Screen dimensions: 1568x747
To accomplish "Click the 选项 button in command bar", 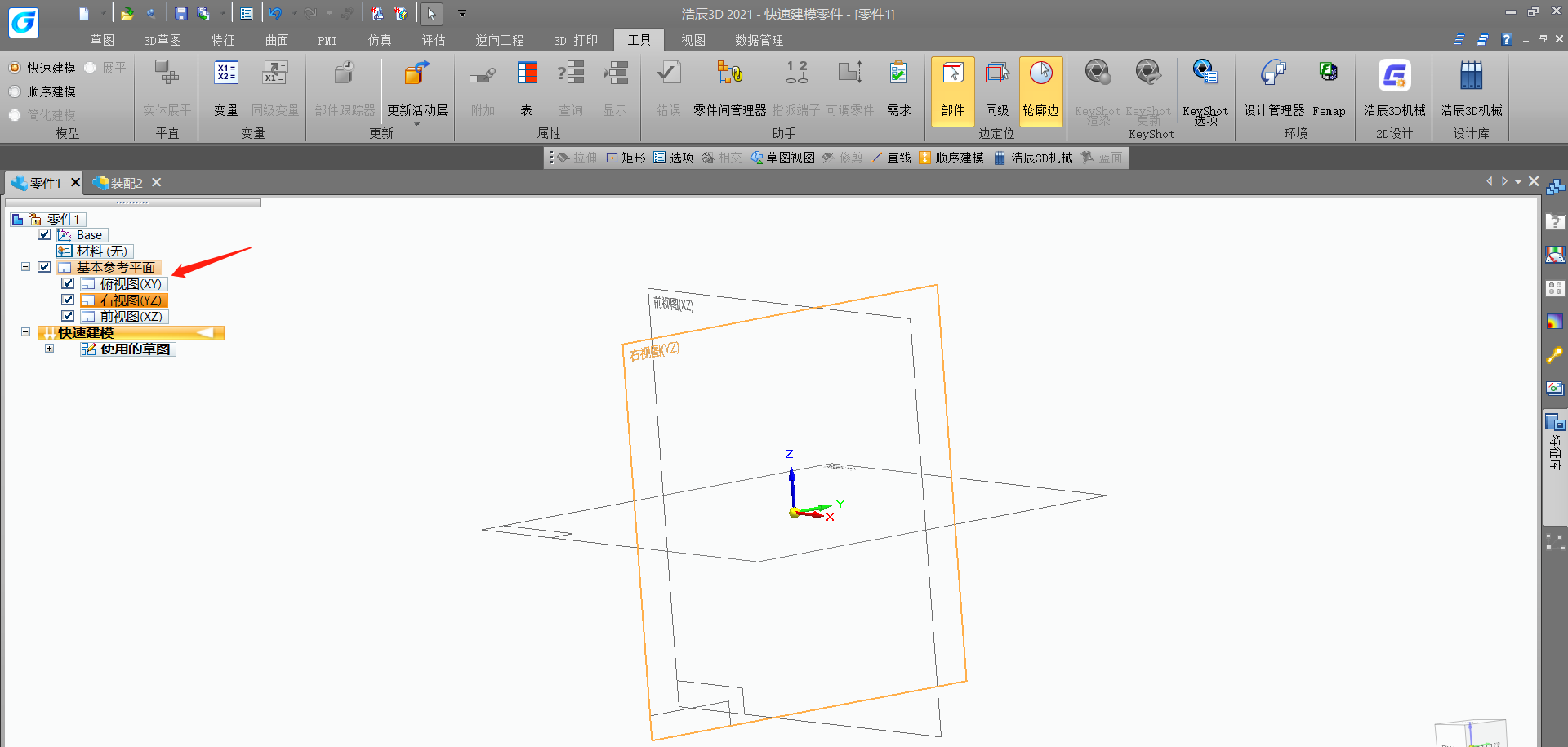I will pyautogui.click(x=674, y=158).
